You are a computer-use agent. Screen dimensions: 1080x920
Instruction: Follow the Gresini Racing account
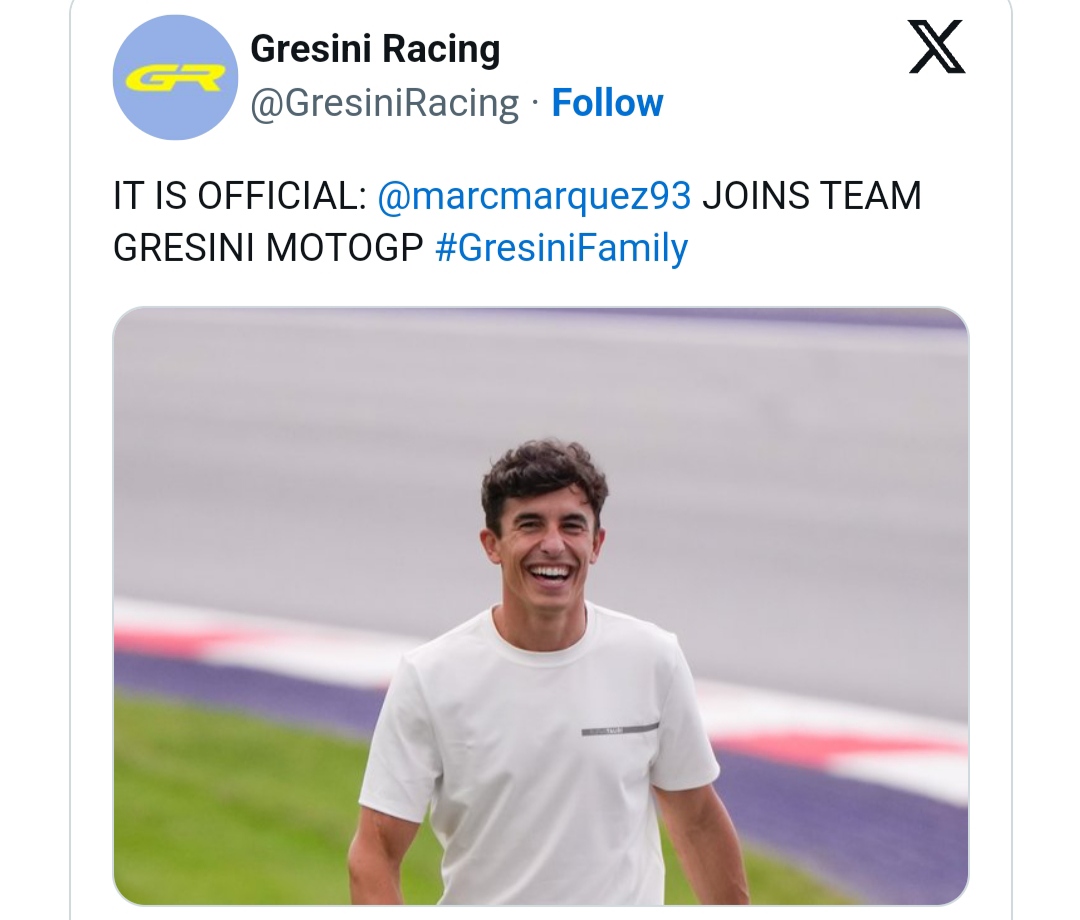click(x=607, y=103)
